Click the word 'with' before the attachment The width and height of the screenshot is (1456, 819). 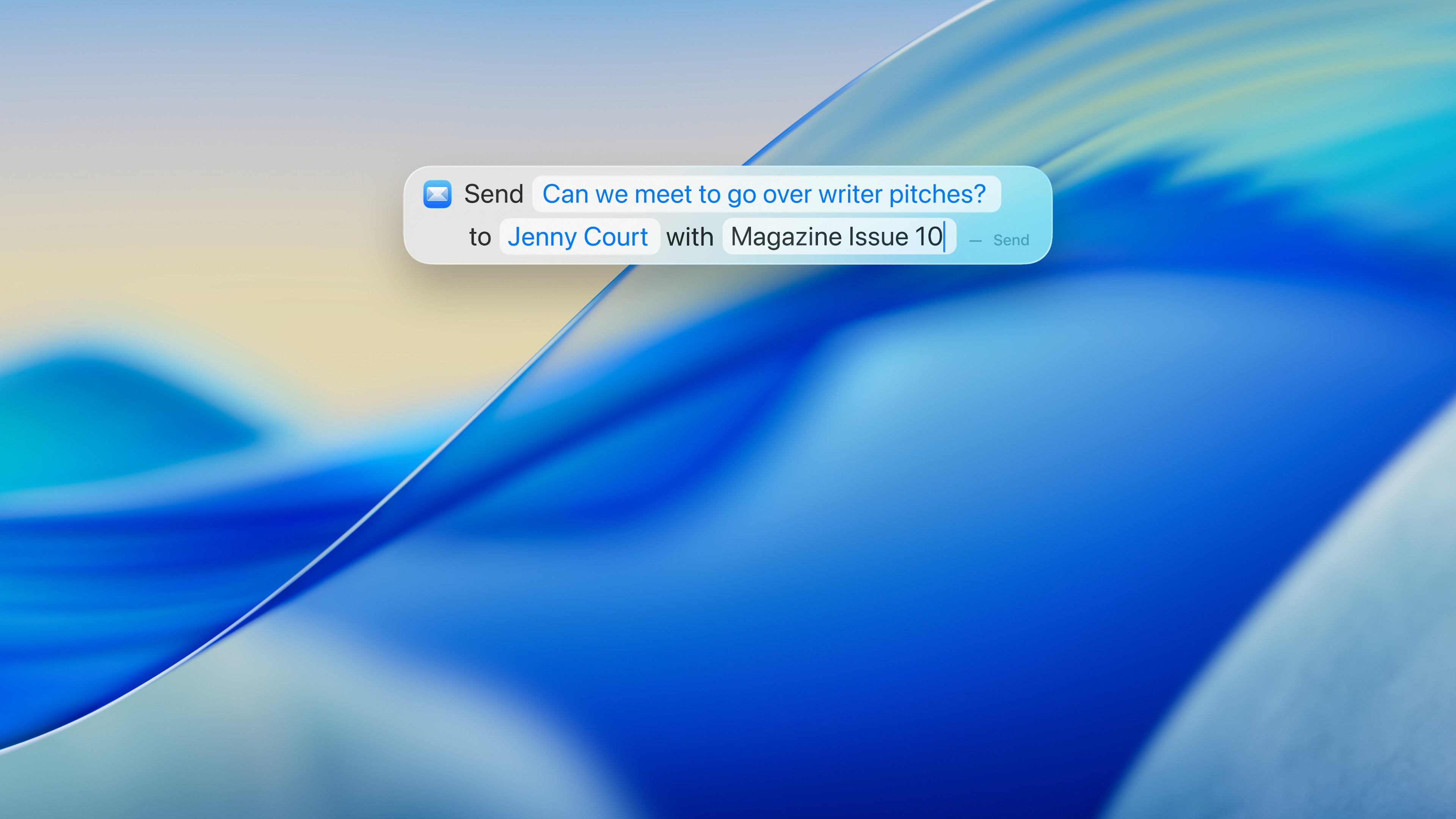click(690, 237)
